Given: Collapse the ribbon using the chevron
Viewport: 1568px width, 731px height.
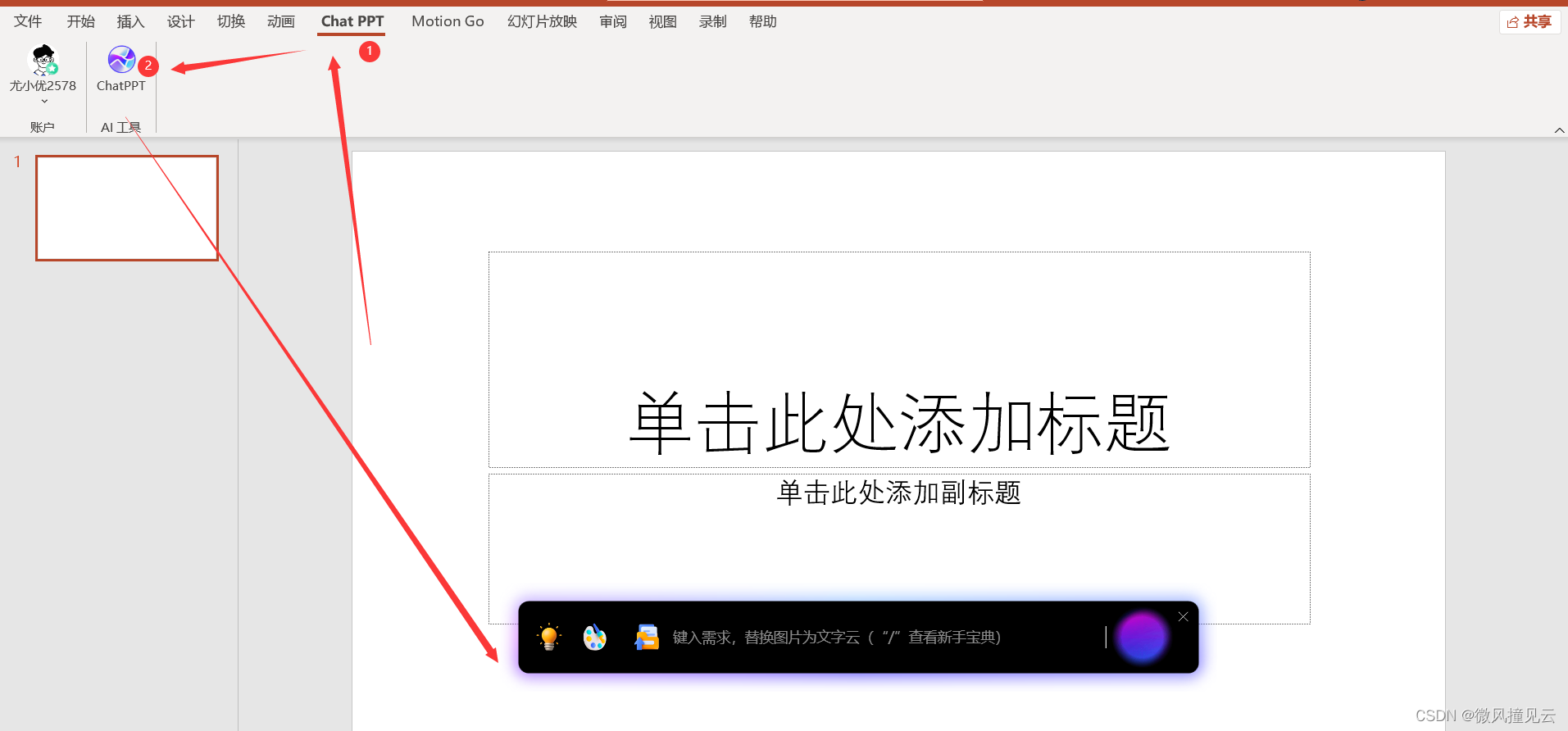Looking at the screenshot, I should coord(1559,130).
